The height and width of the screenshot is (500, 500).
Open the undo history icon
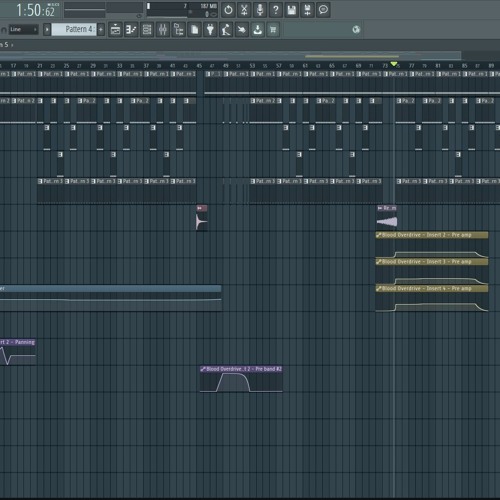point(228,10)
